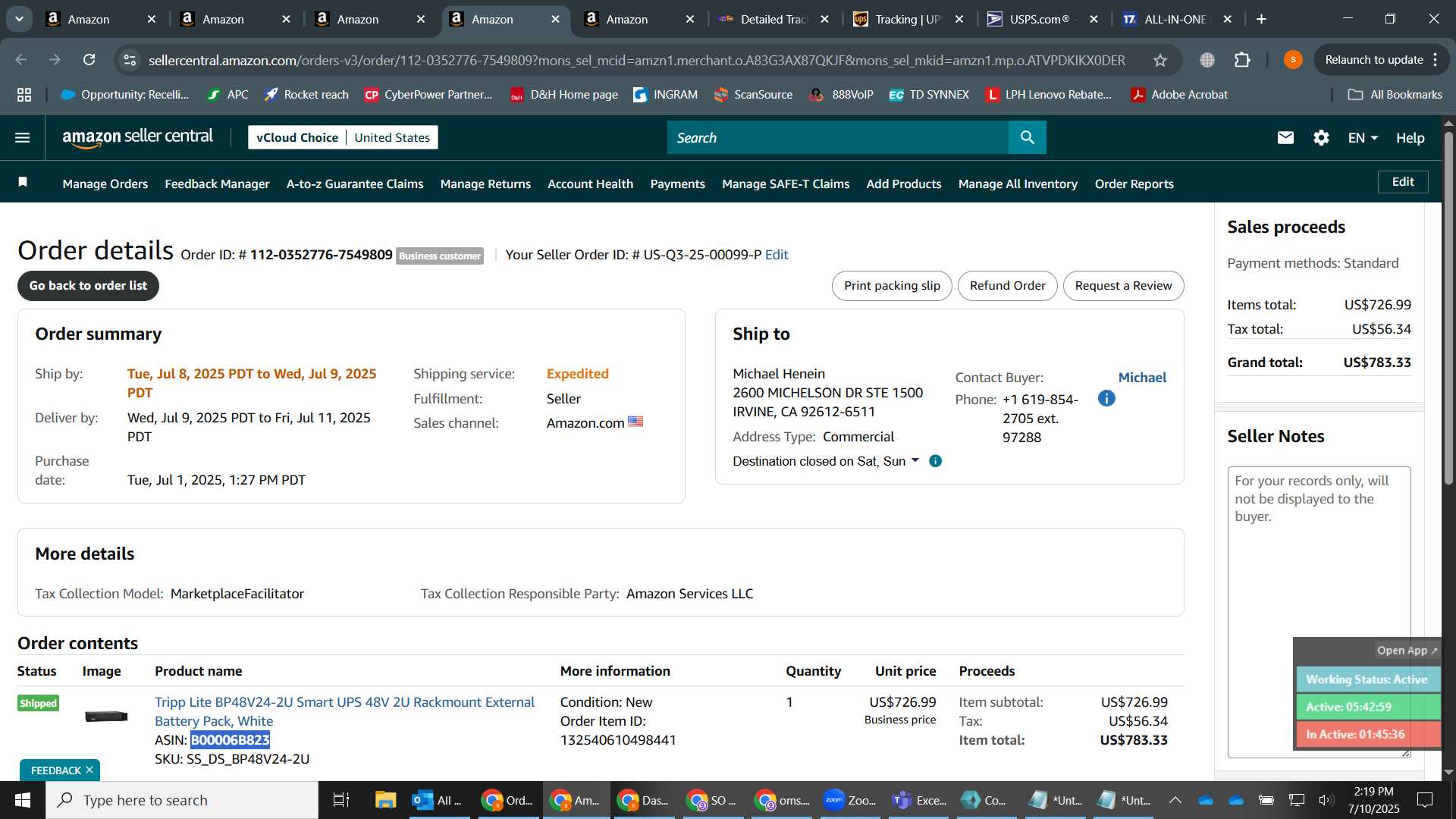Open A-to-z Guarantee Claims menu item
This screenshot has width=1456, height=819.
click(355, 184)
